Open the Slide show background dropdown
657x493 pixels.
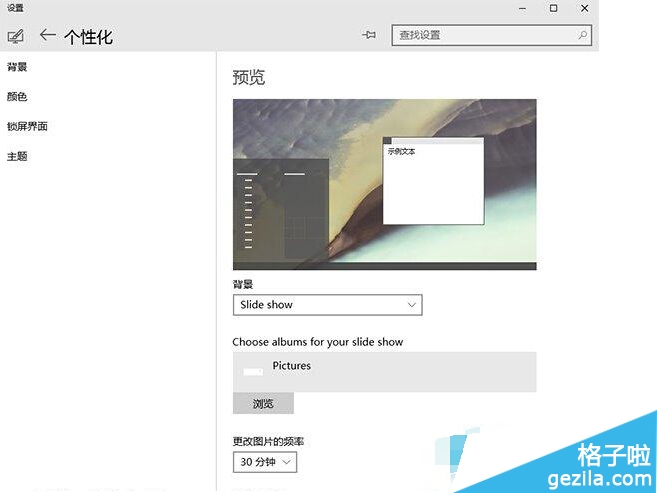tap(327, 305)
